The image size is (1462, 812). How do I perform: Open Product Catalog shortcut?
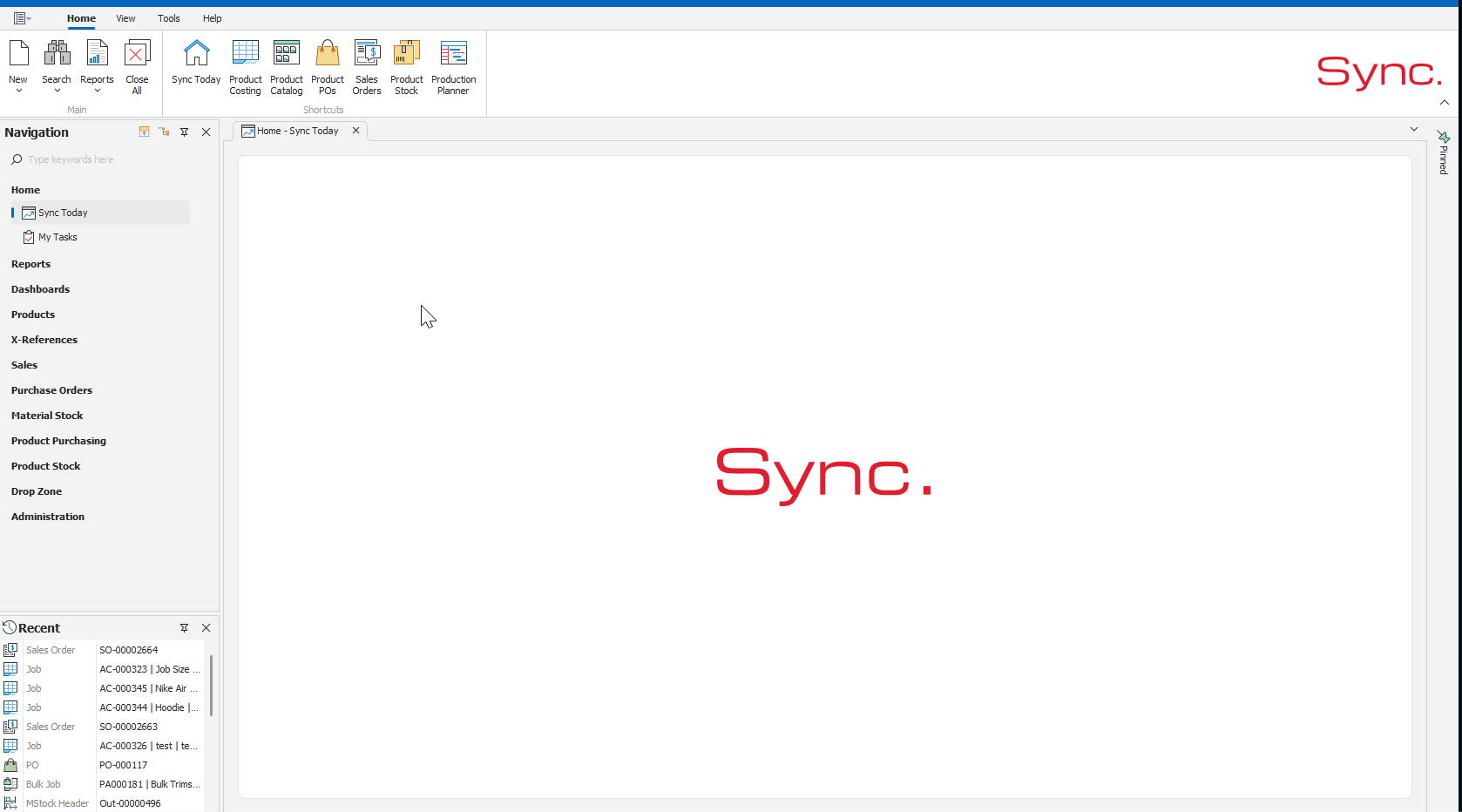click(287, 67)
